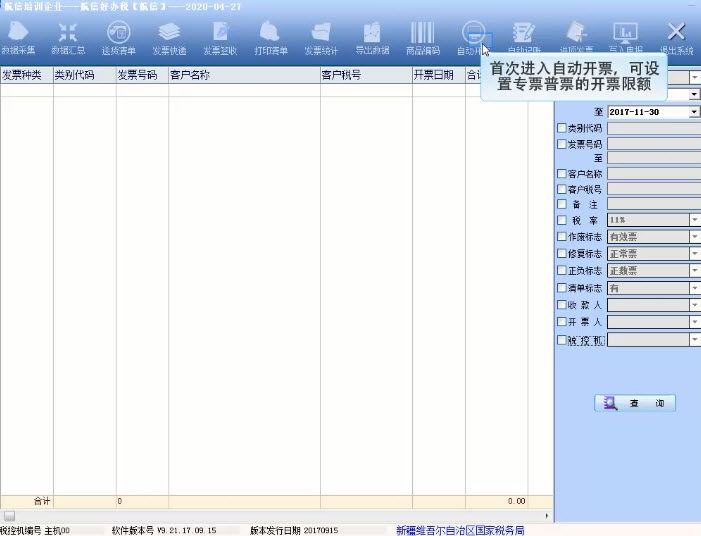The width and height of the screenshot is (701, 536).
Task: Open the 发票快递 toolbar tool
Action: point(169,38)
